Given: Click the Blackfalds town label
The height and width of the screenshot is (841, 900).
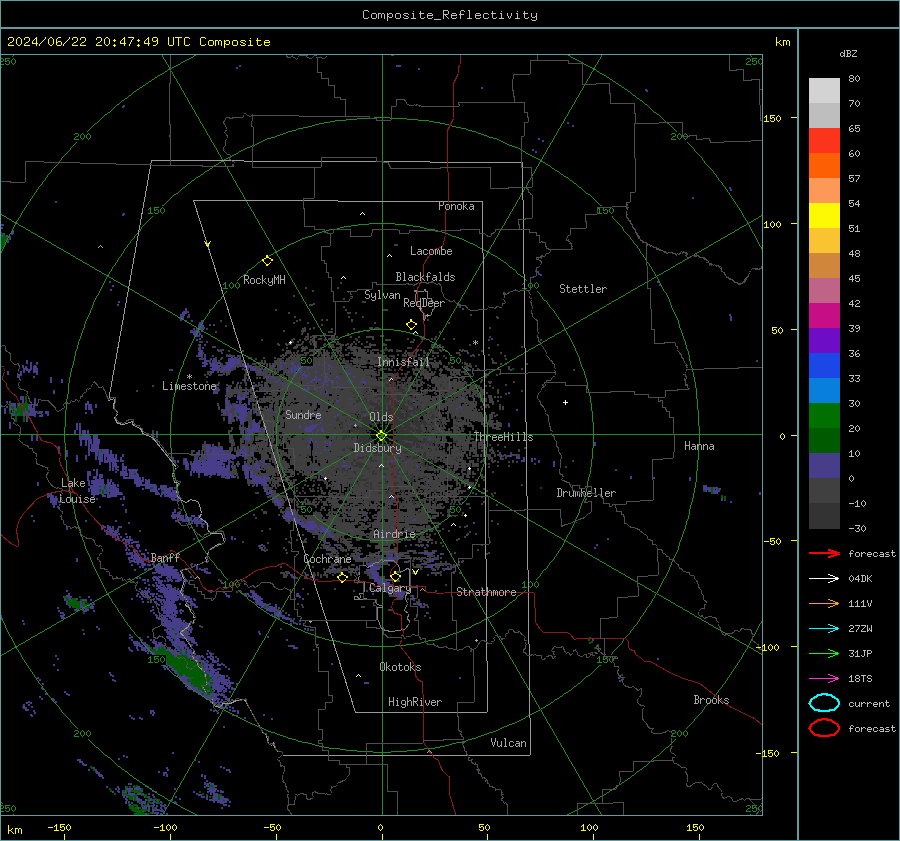Looking at the screenshot, I should [425, 277].
